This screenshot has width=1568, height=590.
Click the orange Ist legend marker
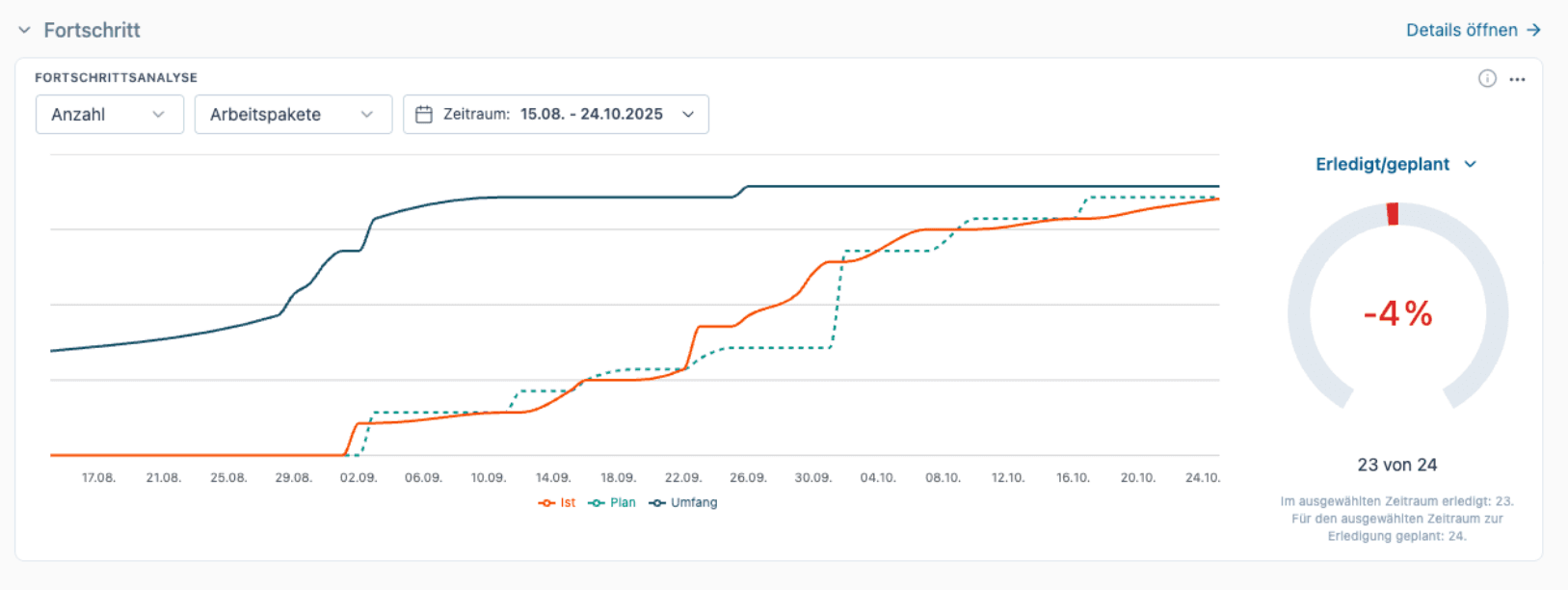pos(546,503)
